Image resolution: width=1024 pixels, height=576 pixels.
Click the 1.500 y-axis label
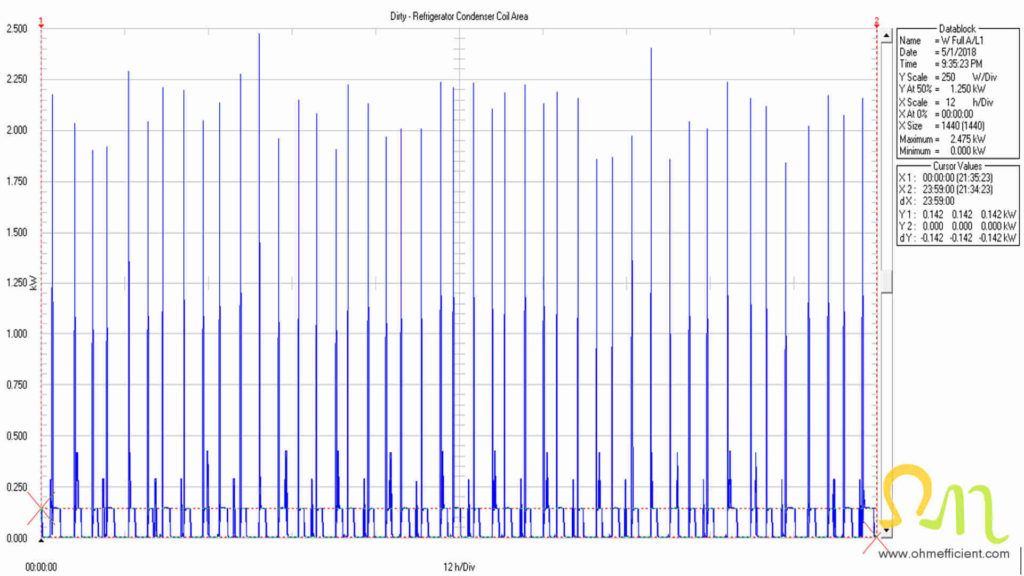tap(16, 232)
